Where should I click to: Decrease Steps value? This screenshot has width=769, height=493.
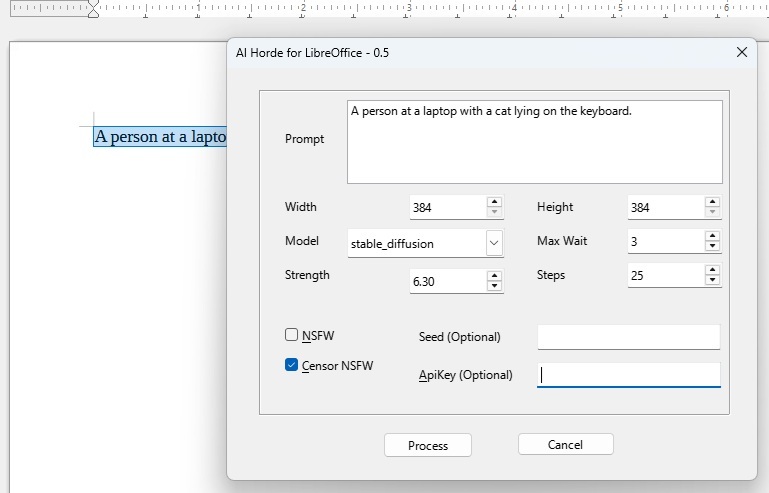click(712, 280)
